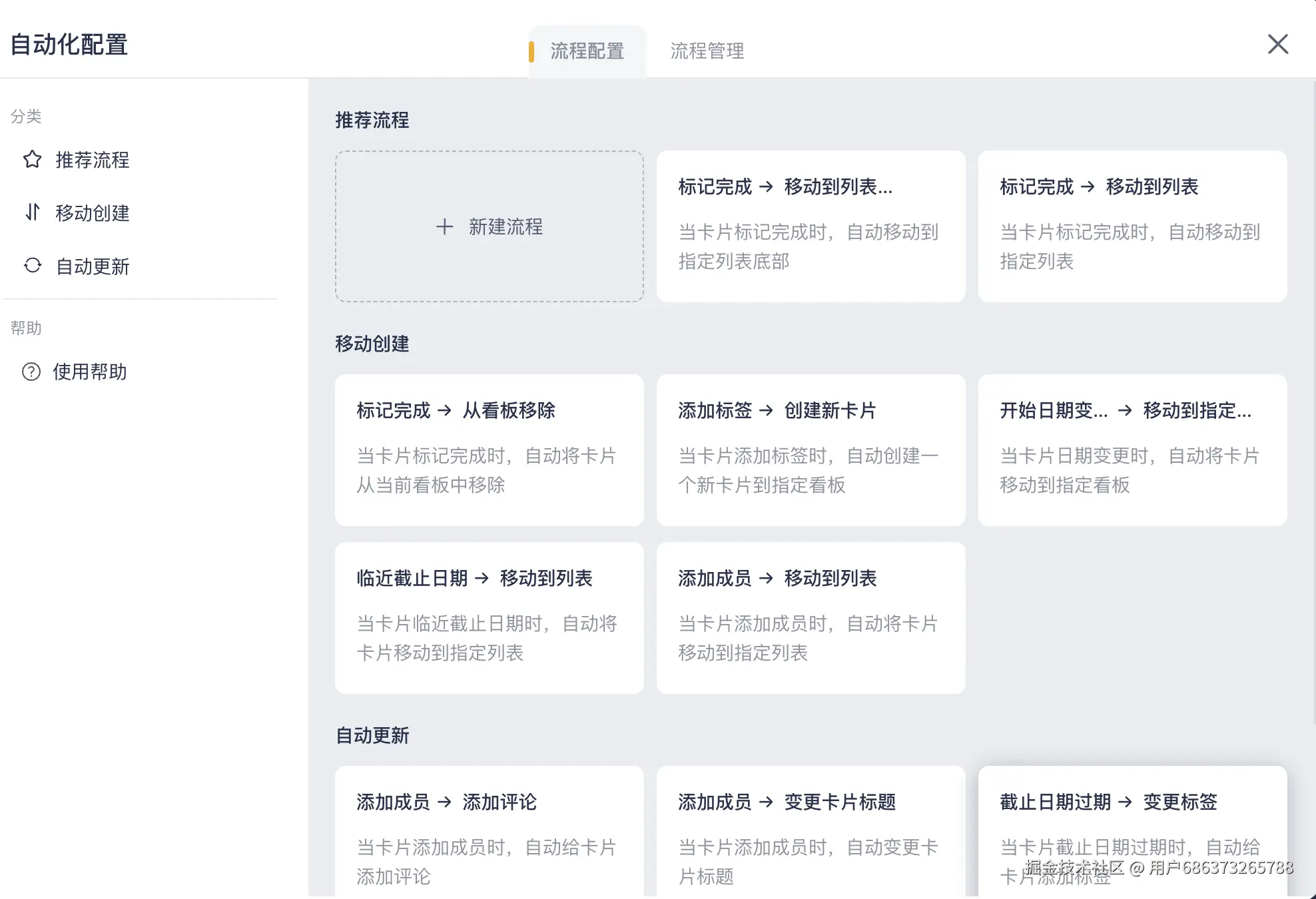This screenshot has width=1316, height=899.
Task: Click the refresh icon beside 自动更新
Action: click(32, 266)
